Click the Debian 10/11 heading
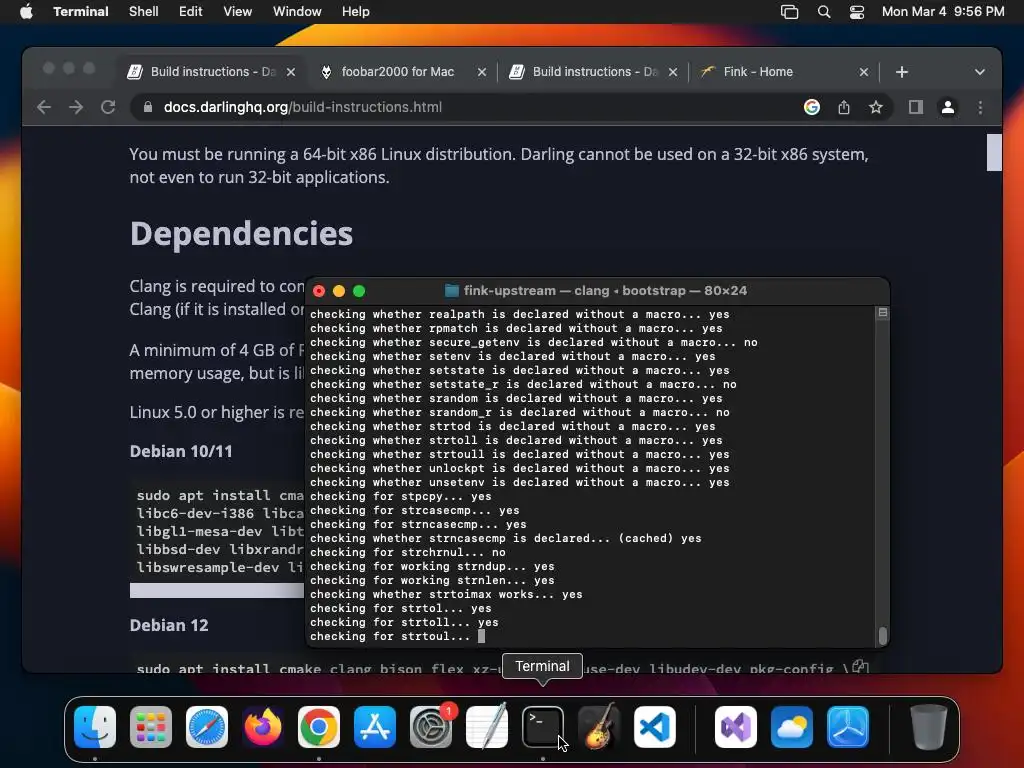This screenshot has height=768, width=1024. click(x=181, y=451)
